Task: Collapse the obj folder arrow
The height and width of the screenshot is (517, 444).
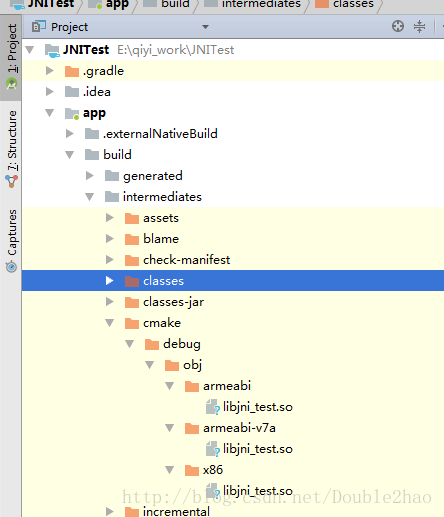Action: click(150, 365)
